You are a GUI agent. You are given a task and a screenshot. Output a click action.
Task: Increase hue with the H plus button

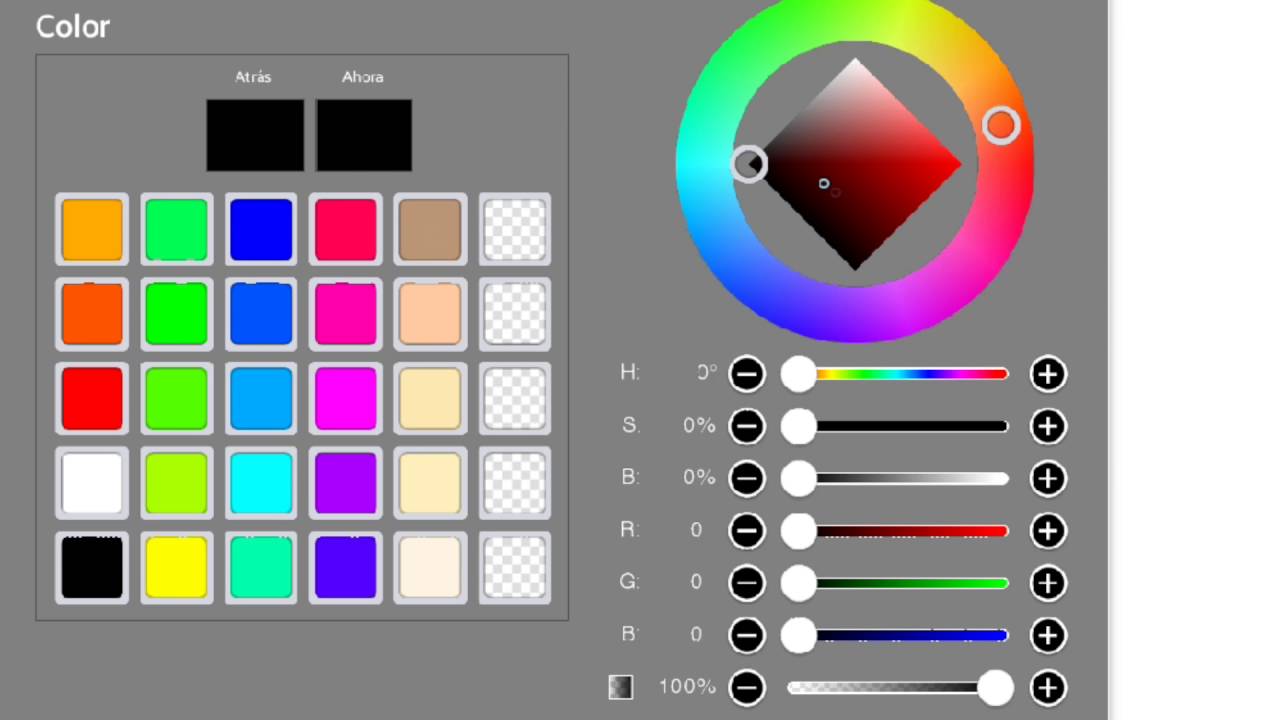click(1048, 374)
